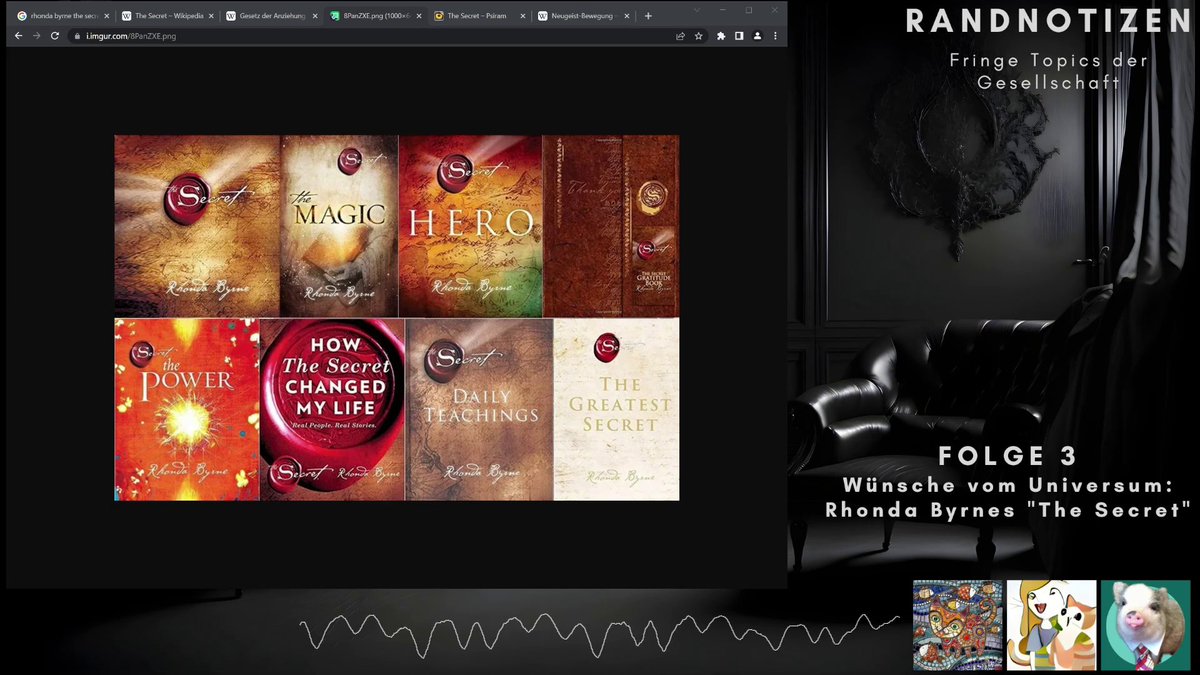View site information lock icon
This screenshot has height=675, width=1200.
coord(76,36)
